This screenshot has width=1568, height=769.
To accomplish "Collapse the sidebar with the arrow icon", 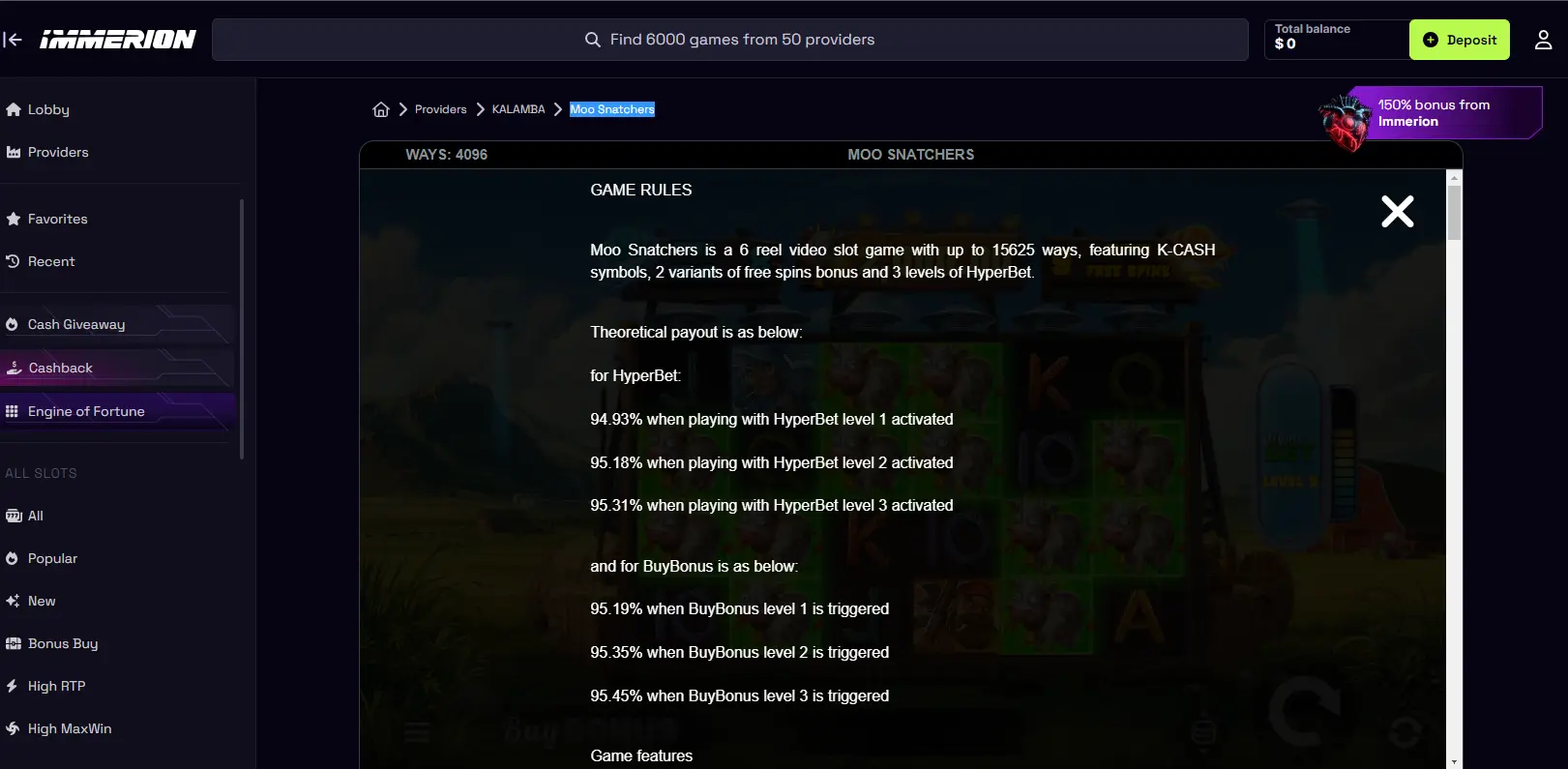I will click(x=13, y=40).
